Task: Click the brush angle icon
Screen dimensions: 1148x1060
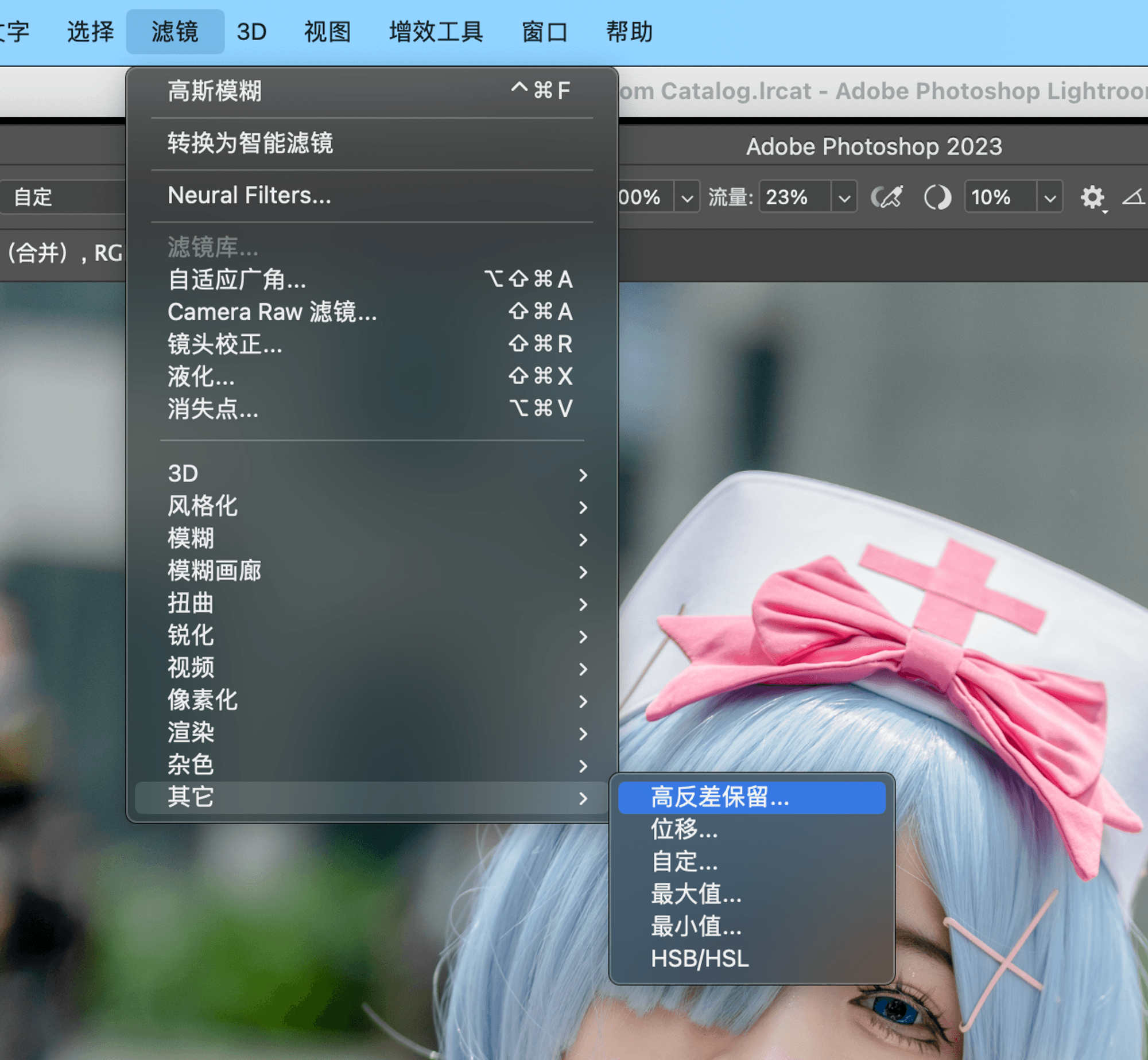Action: click(x=1134, y=197)
